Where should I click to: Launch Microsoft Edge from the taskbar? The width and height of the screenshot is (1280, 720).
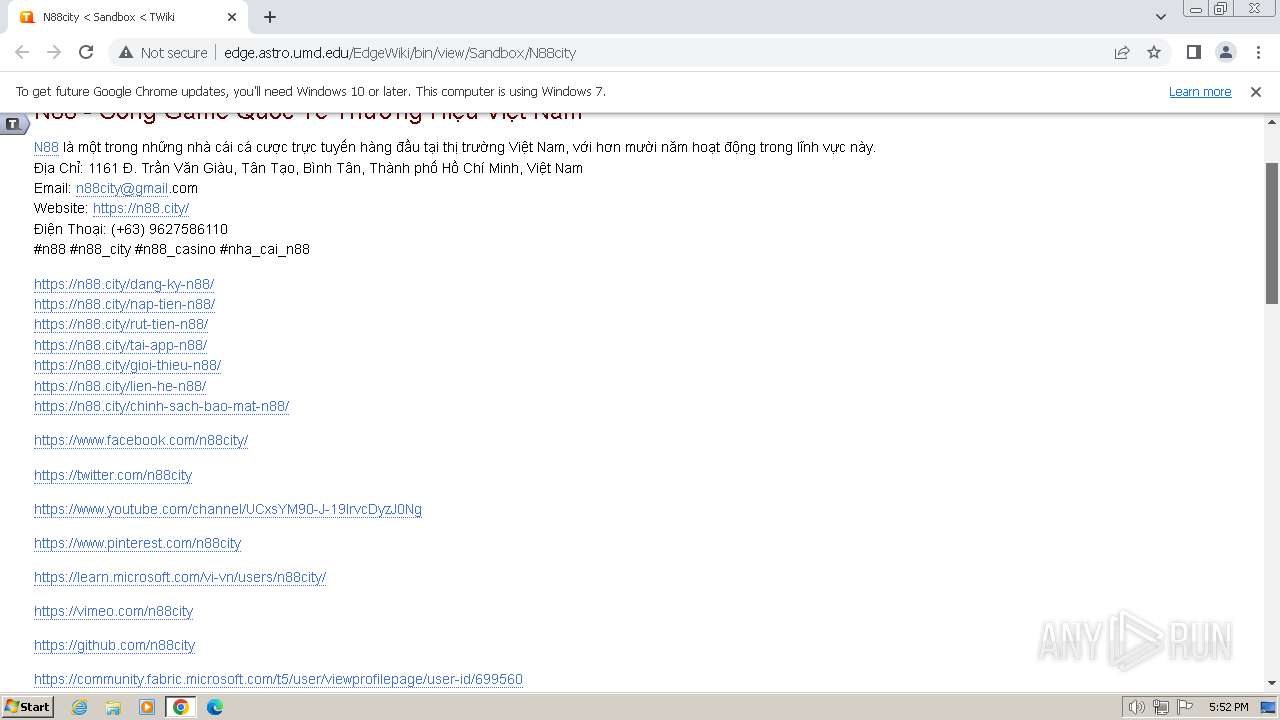tap(214, 707)
